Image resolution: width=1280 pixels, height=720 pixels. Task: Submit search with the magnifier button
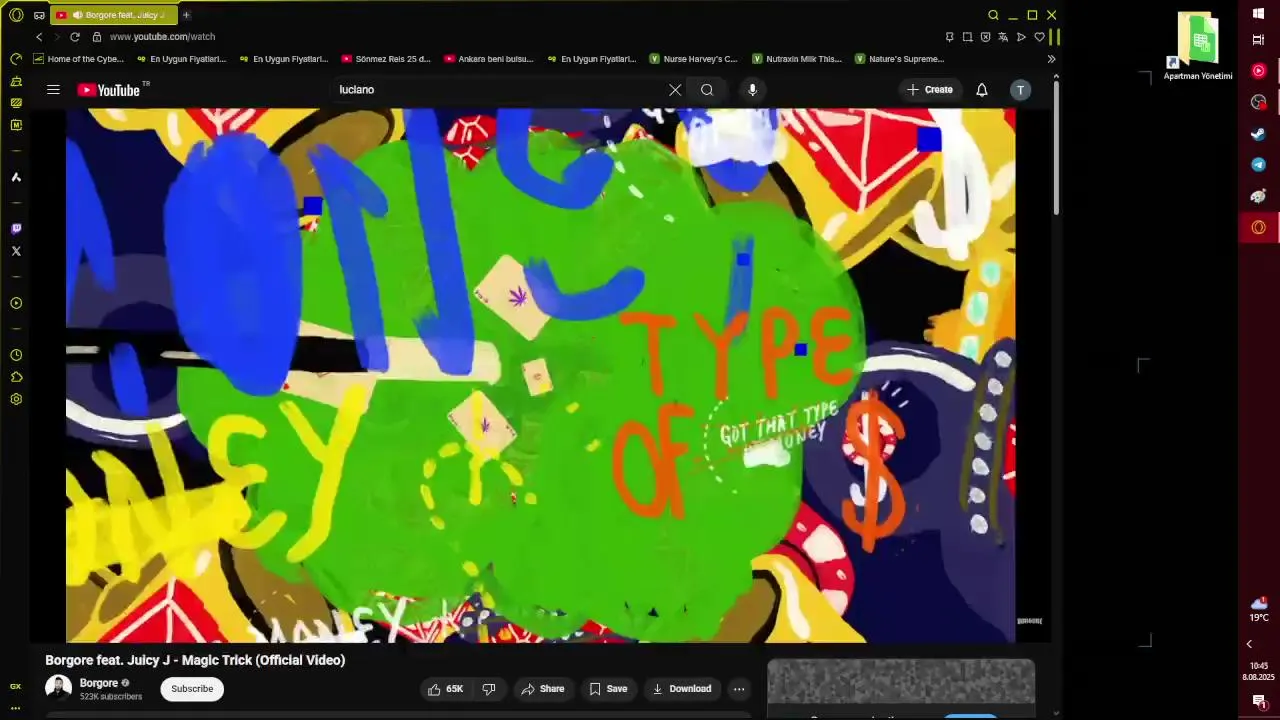707,90
